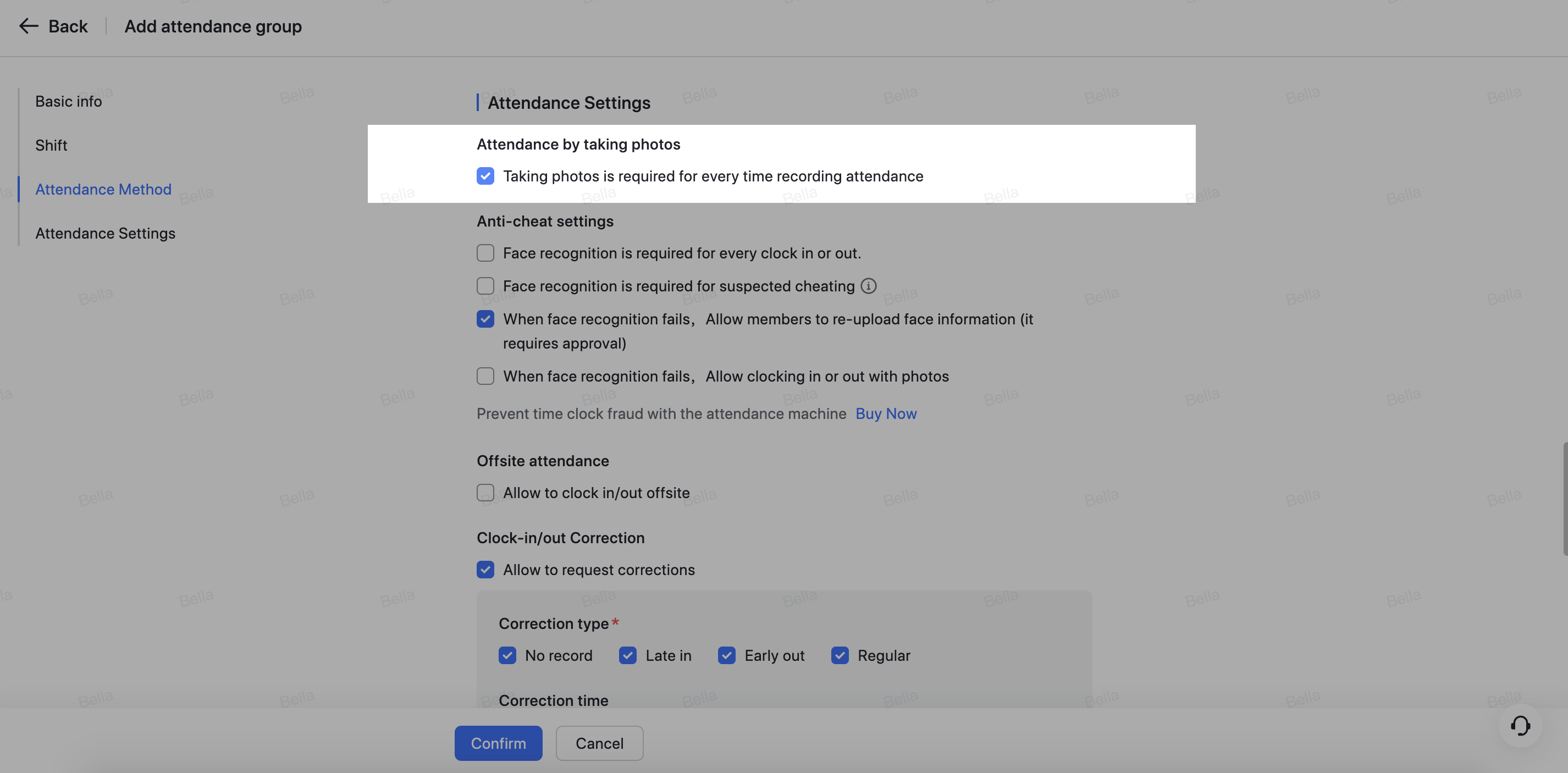Uncheck the No record correction type

pyautogui.click(x=507, y=655)
